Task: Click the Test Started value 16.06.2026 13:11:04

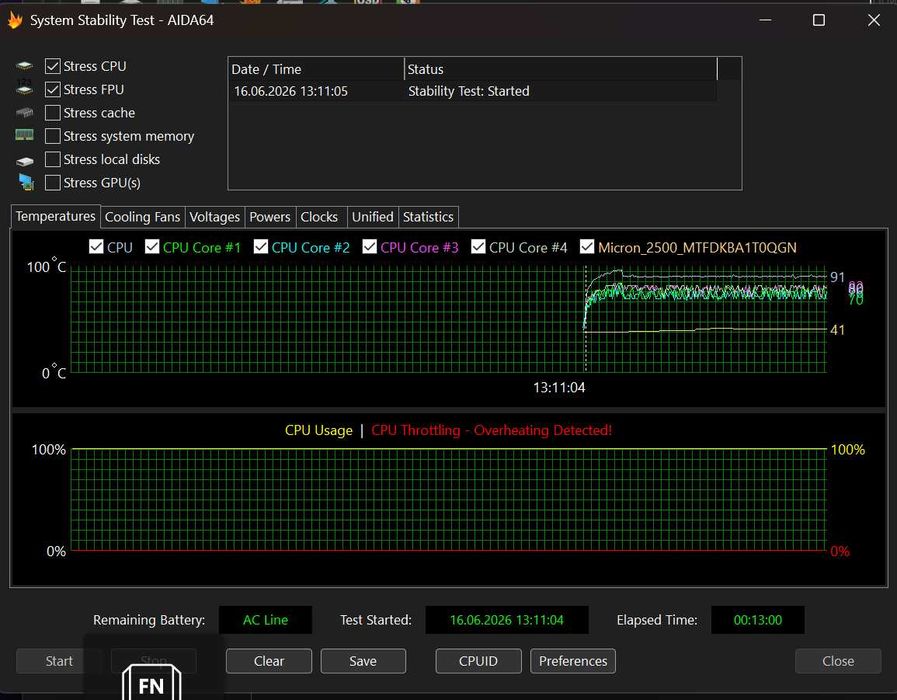Action: click(x=507, y=620)
